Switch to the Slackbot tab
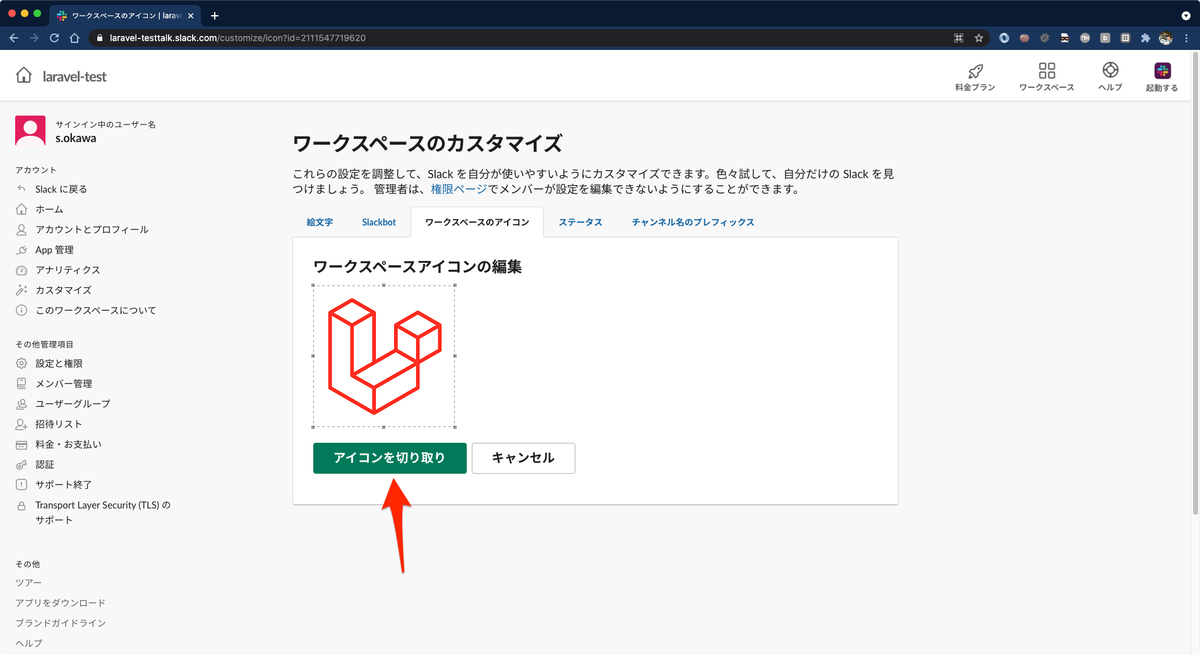Viewport: 1200px width, 655px height. (379, 222)
